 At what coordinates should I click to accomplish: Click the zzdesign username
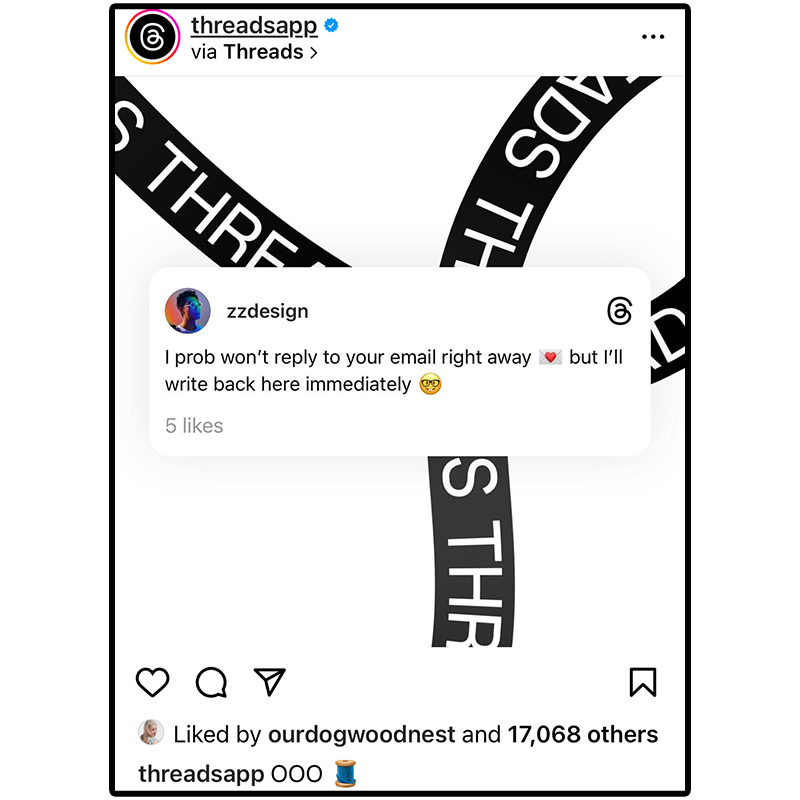click(267, 311)
